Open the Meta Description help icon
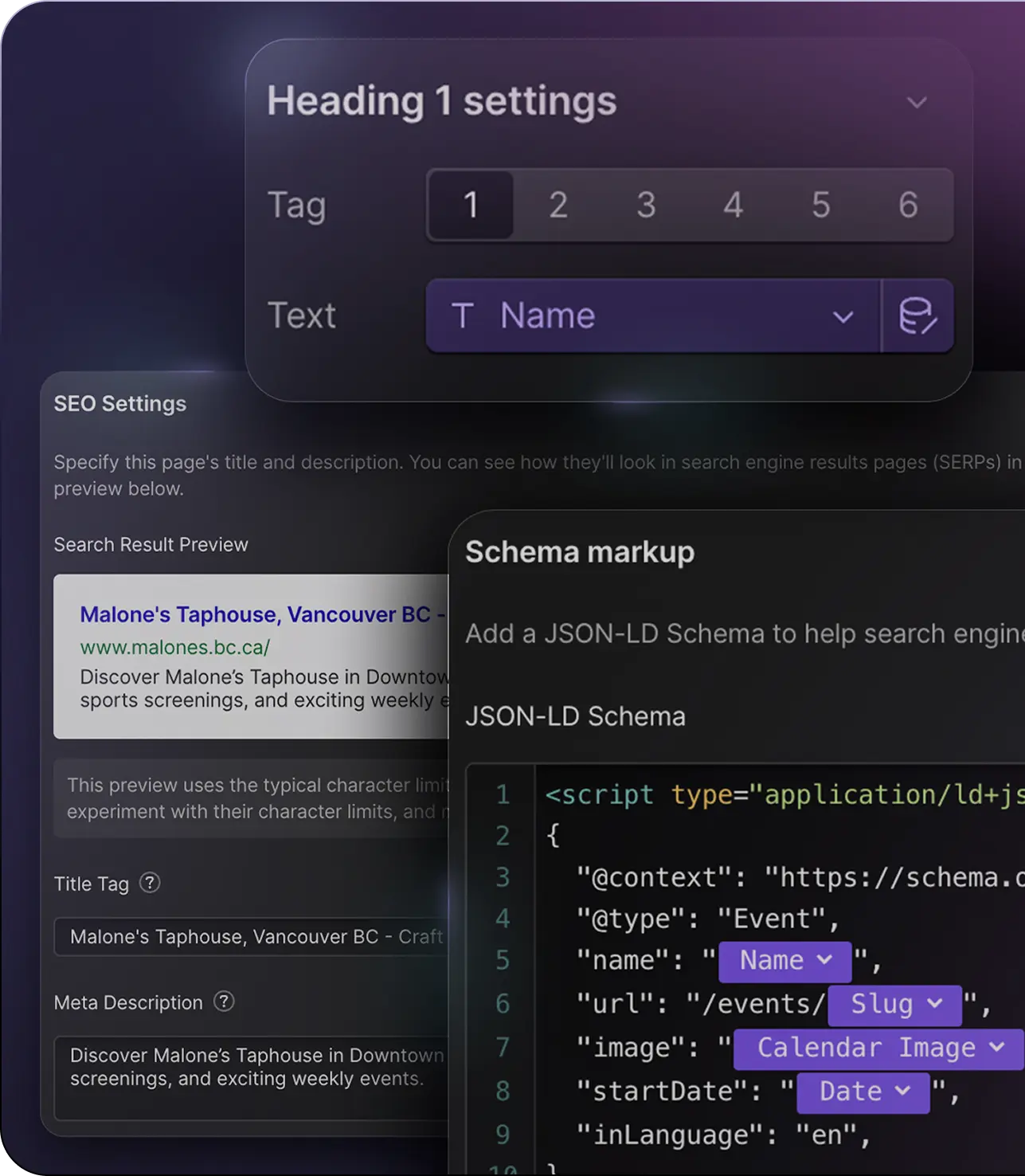 (225, 1002)
